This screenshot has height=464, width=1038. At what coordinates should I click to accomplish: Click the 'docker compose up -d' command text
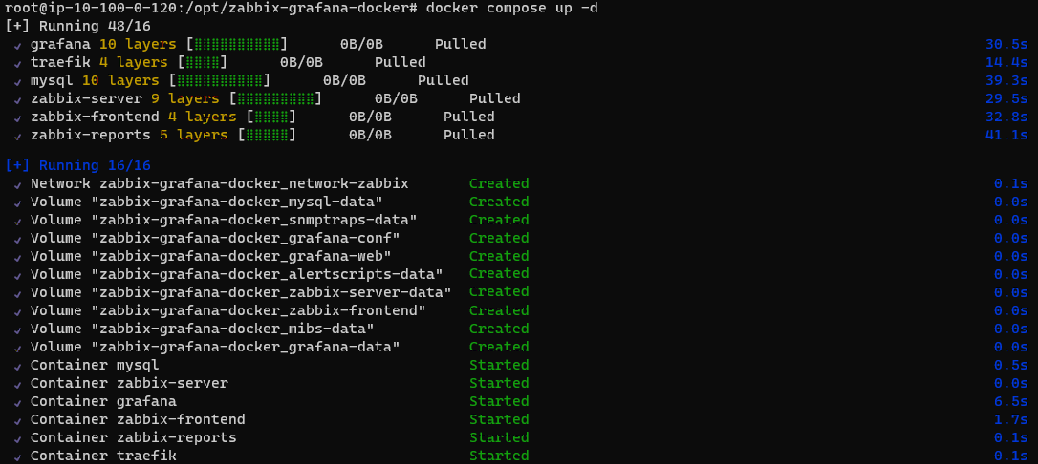[x=508, y=9]
